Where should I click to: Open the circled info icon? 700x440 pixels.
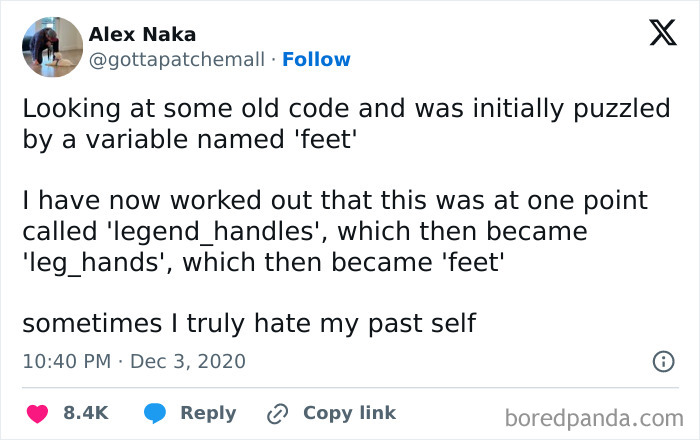(662, 361)
